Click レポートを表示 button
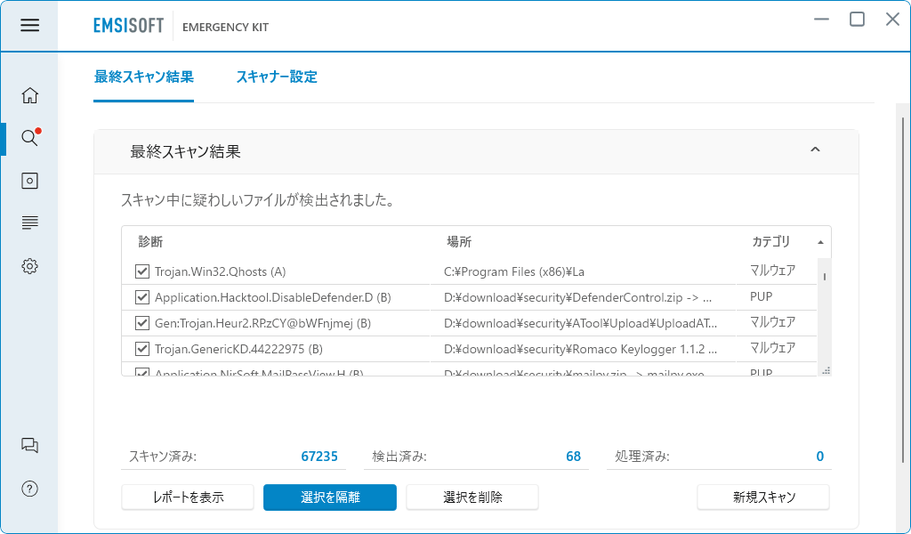The height and width of the screenshot is (534, 911). (x=188, y=497)
